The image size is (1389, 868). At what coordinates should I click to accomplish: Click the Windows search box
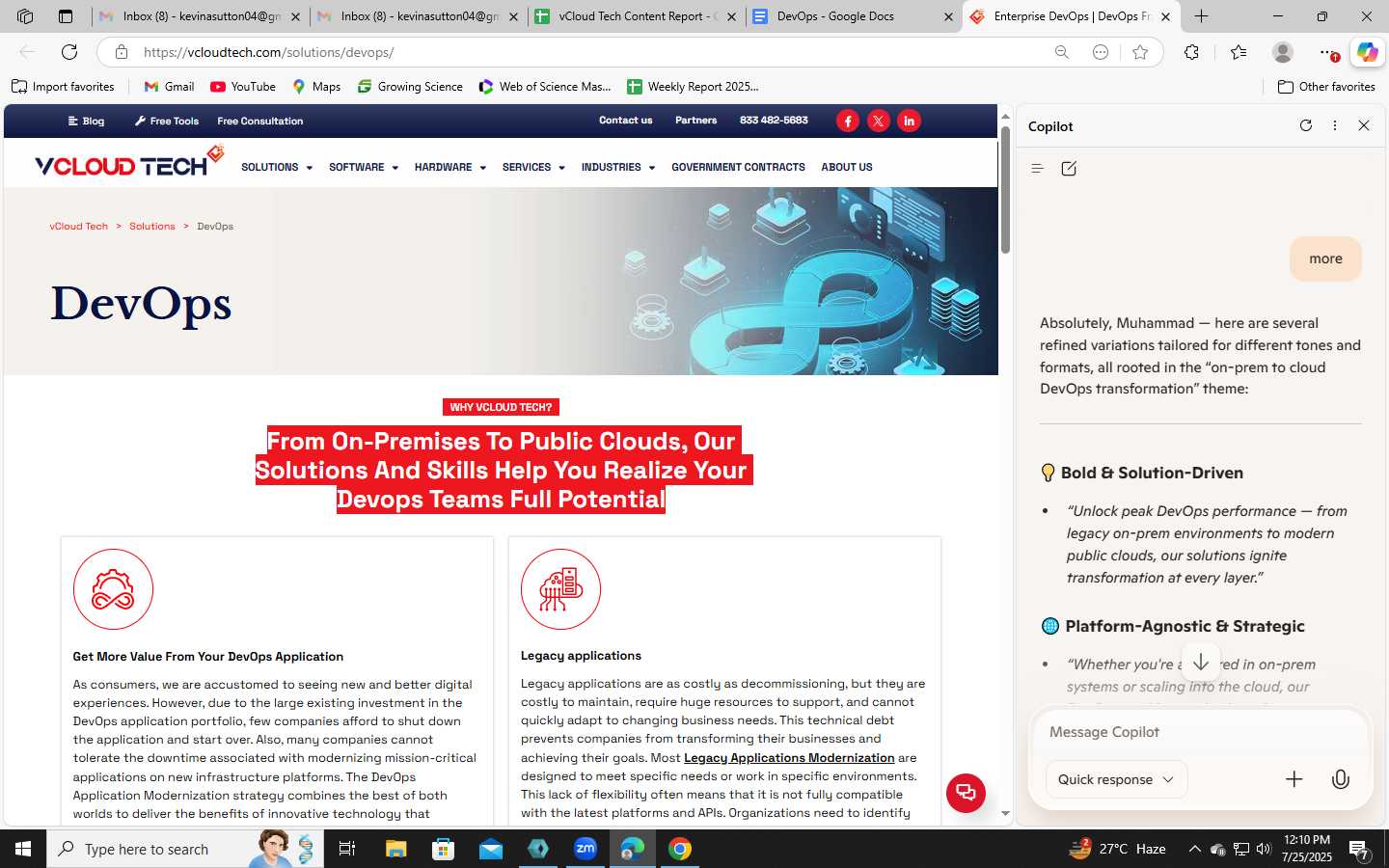click(185, 849)
